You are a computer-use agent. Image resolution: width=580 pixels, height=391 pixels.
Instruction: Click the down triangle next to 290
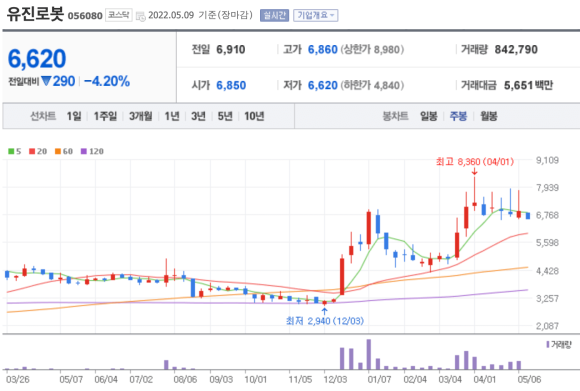coord(46,81)
